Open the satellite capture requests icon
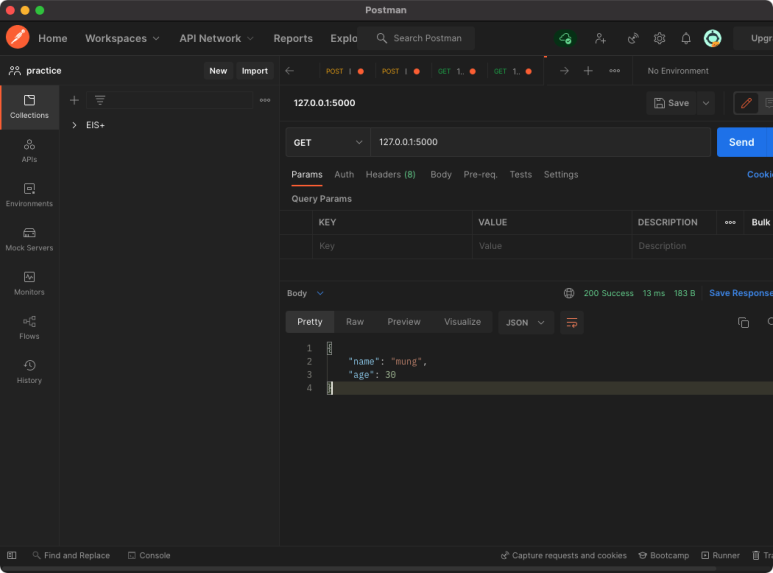This screenshot has width=773, height=573. click(x=633, y=38)
